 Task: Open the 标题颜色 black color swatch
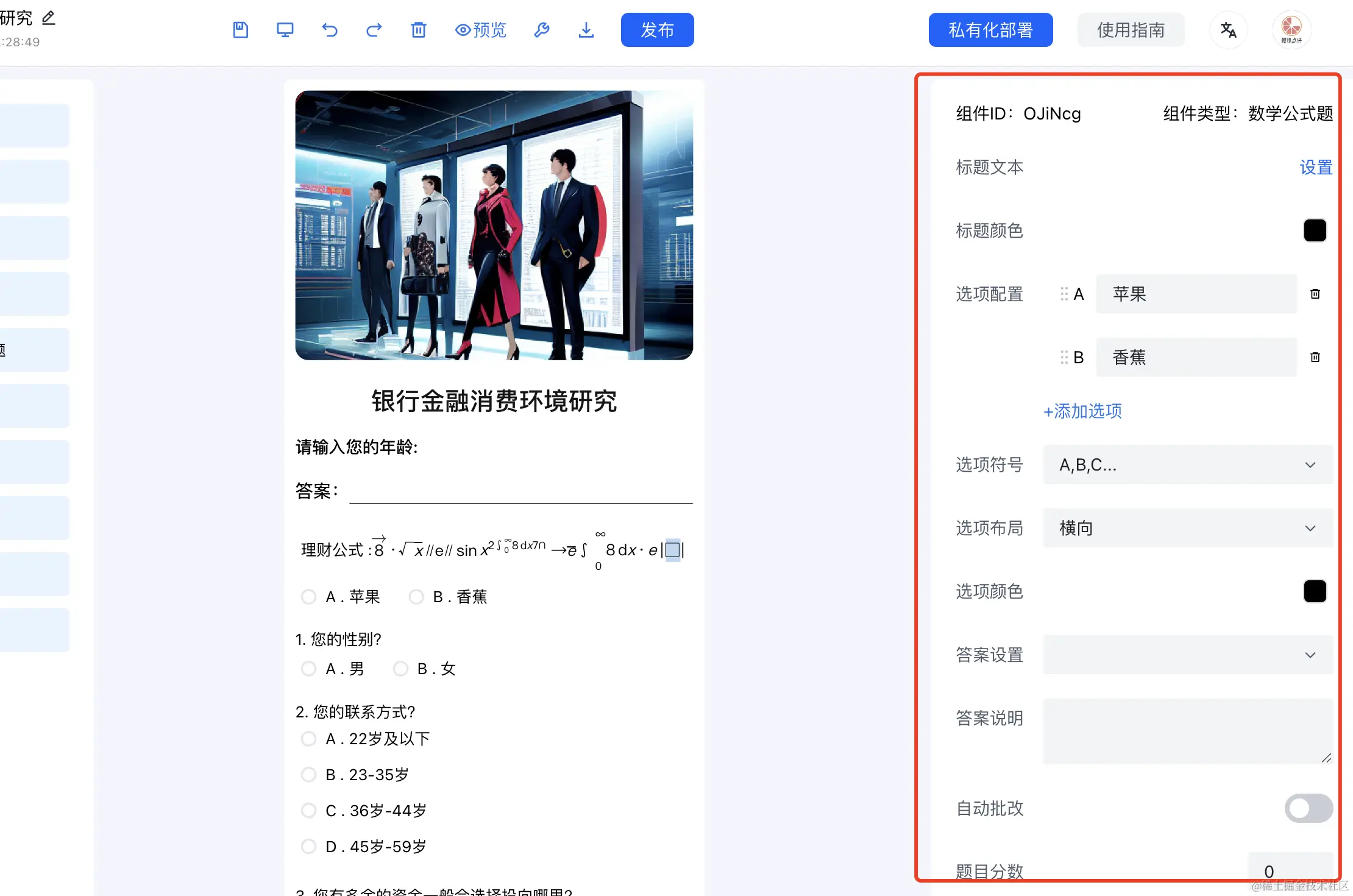(1315, 230)
